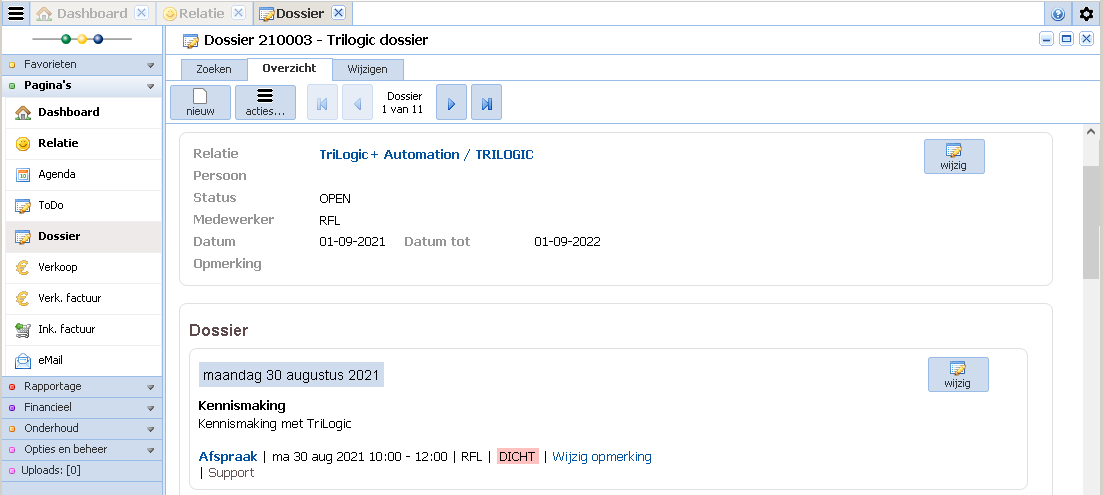Go to the next dossier record
The height and width of the screenshot is (495, 1103).
click(x=451, y=103)
